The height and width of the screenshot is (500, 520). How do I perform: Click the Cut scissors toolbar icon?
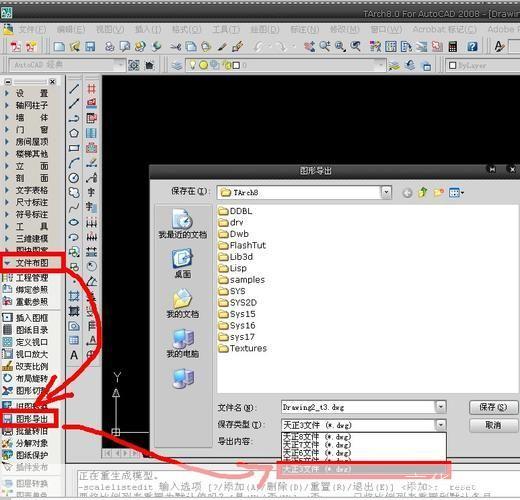click(x=175, y=46)
